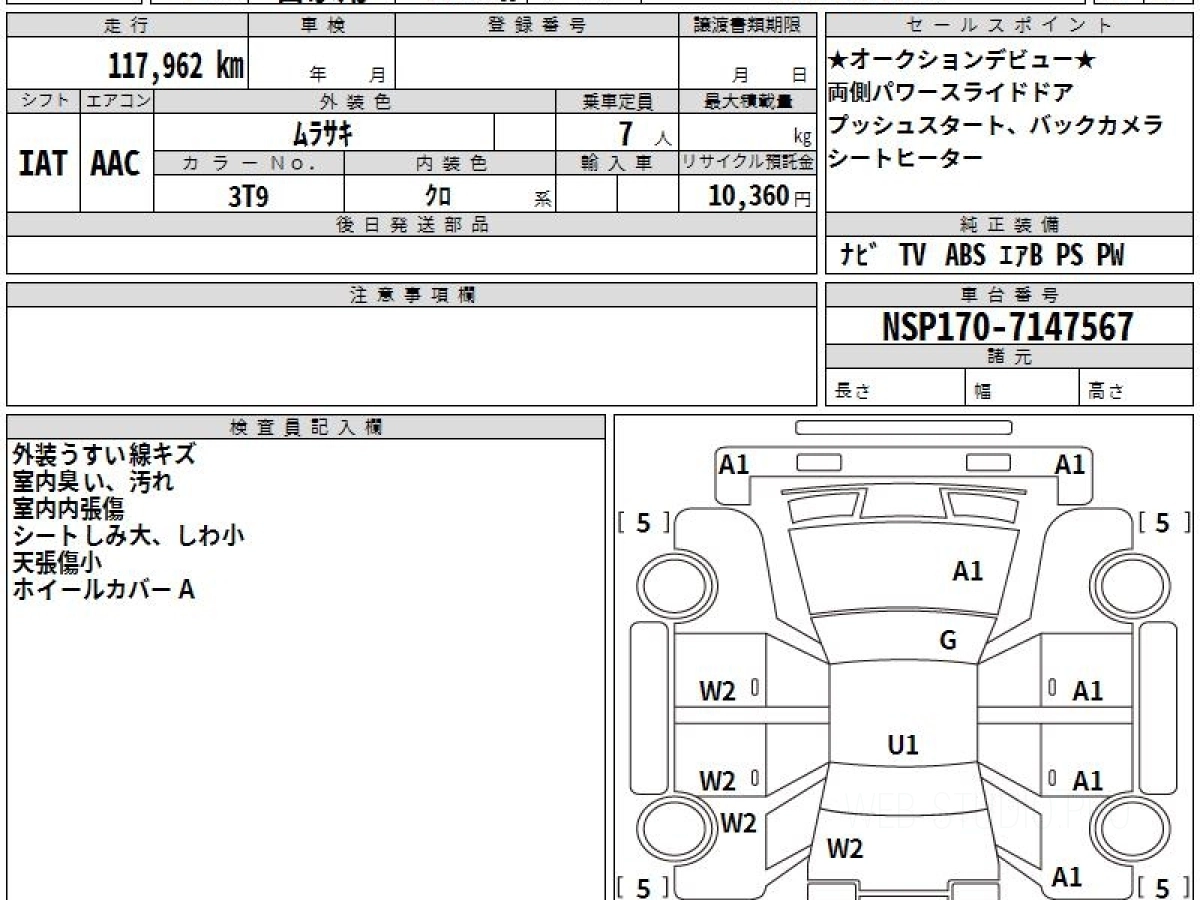Select エアB in the equipment list
Screen dimensions: 1200x900
tap(1020, 256)
